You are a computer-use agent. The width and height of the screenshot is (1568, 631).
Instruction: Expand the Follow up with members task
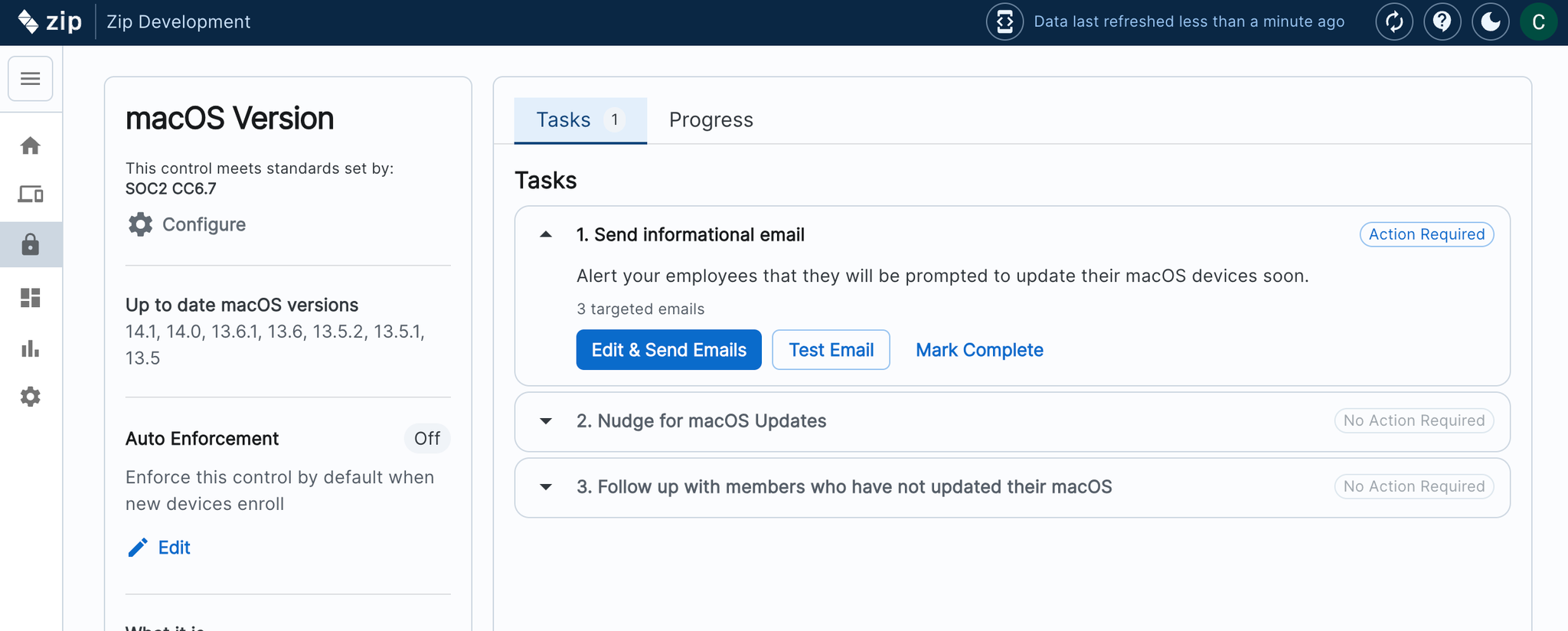(546, 487)
